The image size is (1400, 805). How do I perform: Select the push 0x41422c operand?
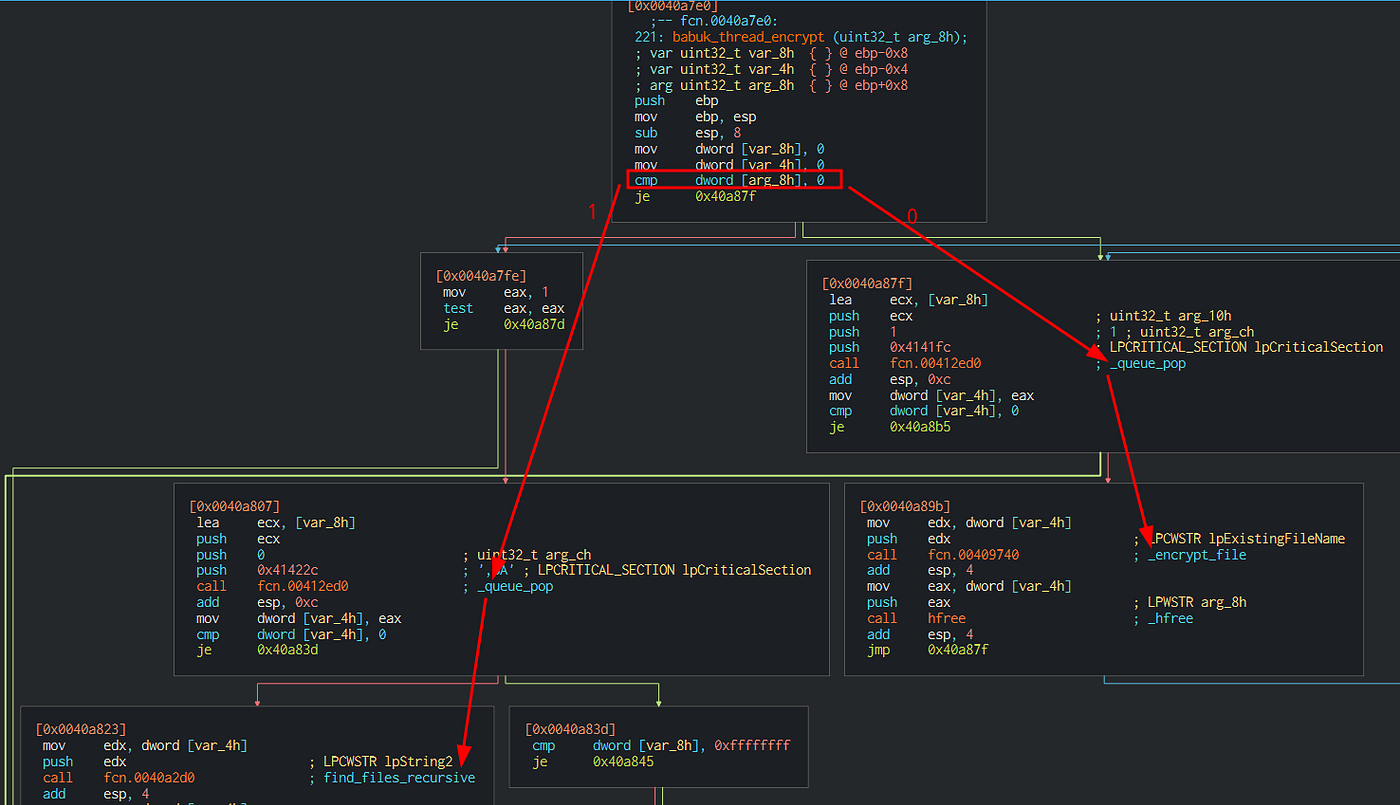289,570
